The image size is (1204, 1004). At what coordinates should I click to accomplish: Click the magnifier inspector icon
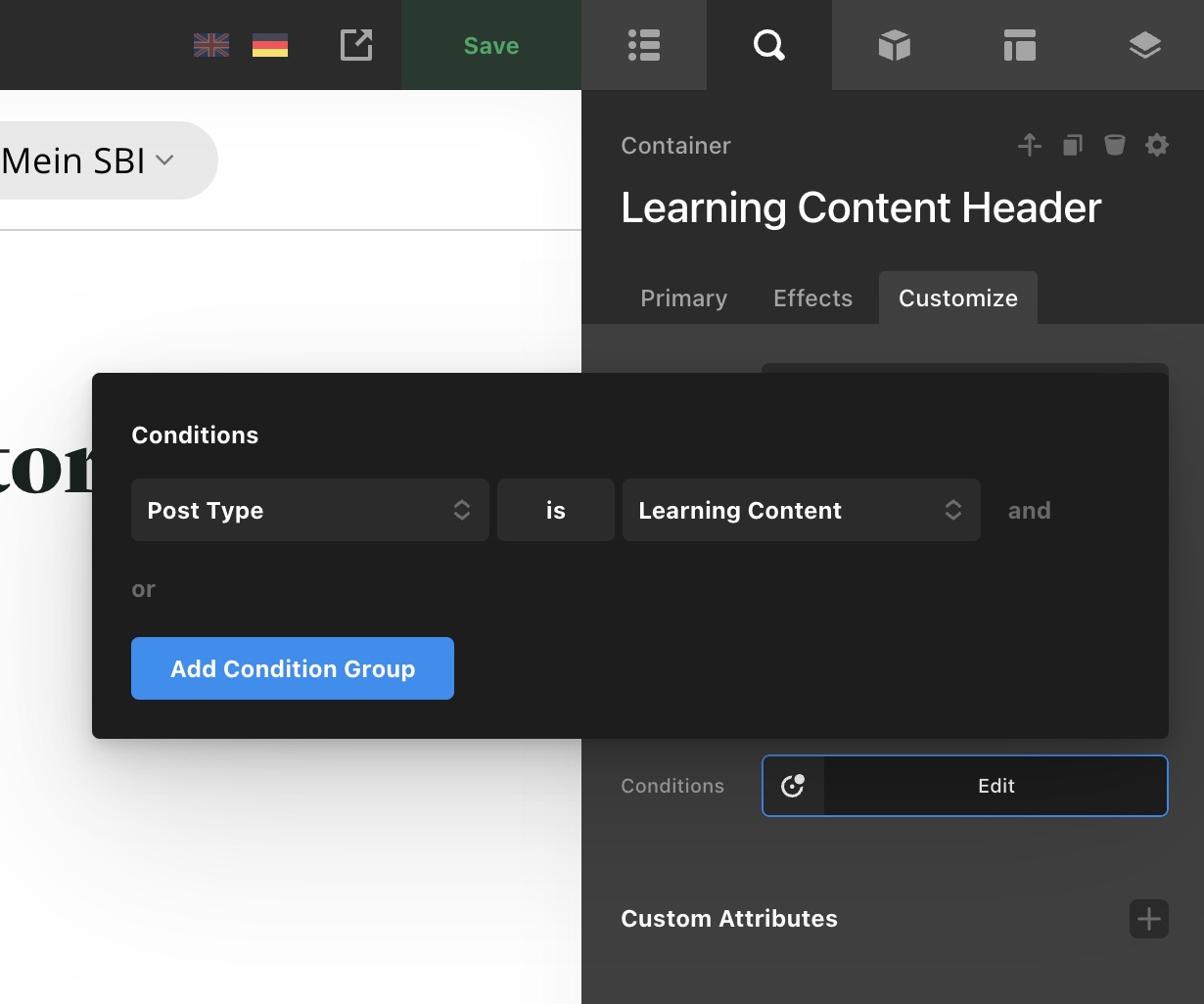[x=768, y=45]
